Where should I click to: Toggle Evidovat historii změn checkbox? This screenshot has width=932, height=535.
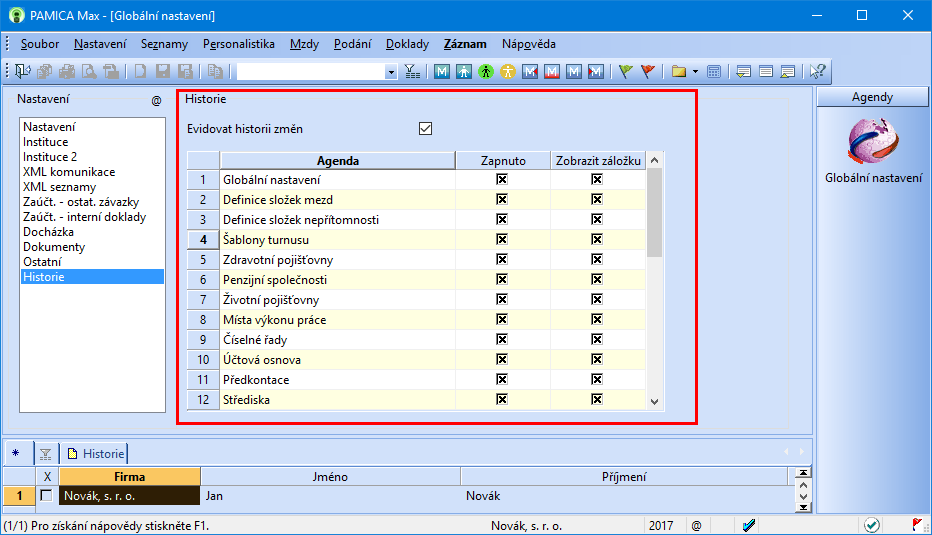[x=426, y=128]
